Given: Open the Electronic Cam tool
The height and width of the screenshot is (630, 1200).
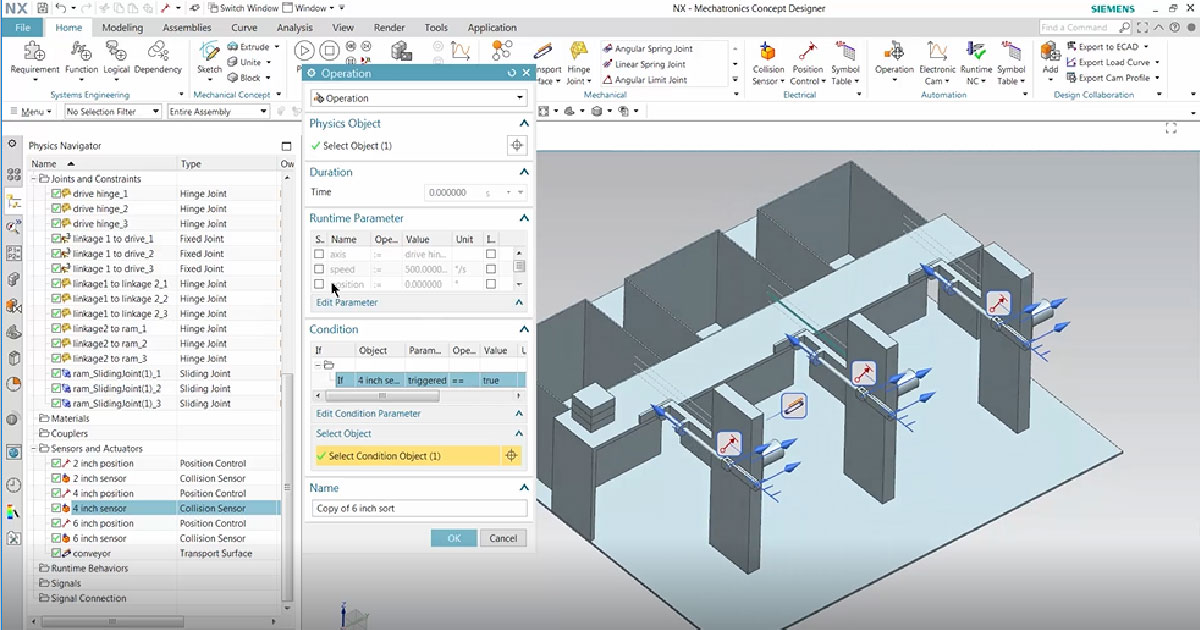Looking at the screenshot, I should point(937,62).
